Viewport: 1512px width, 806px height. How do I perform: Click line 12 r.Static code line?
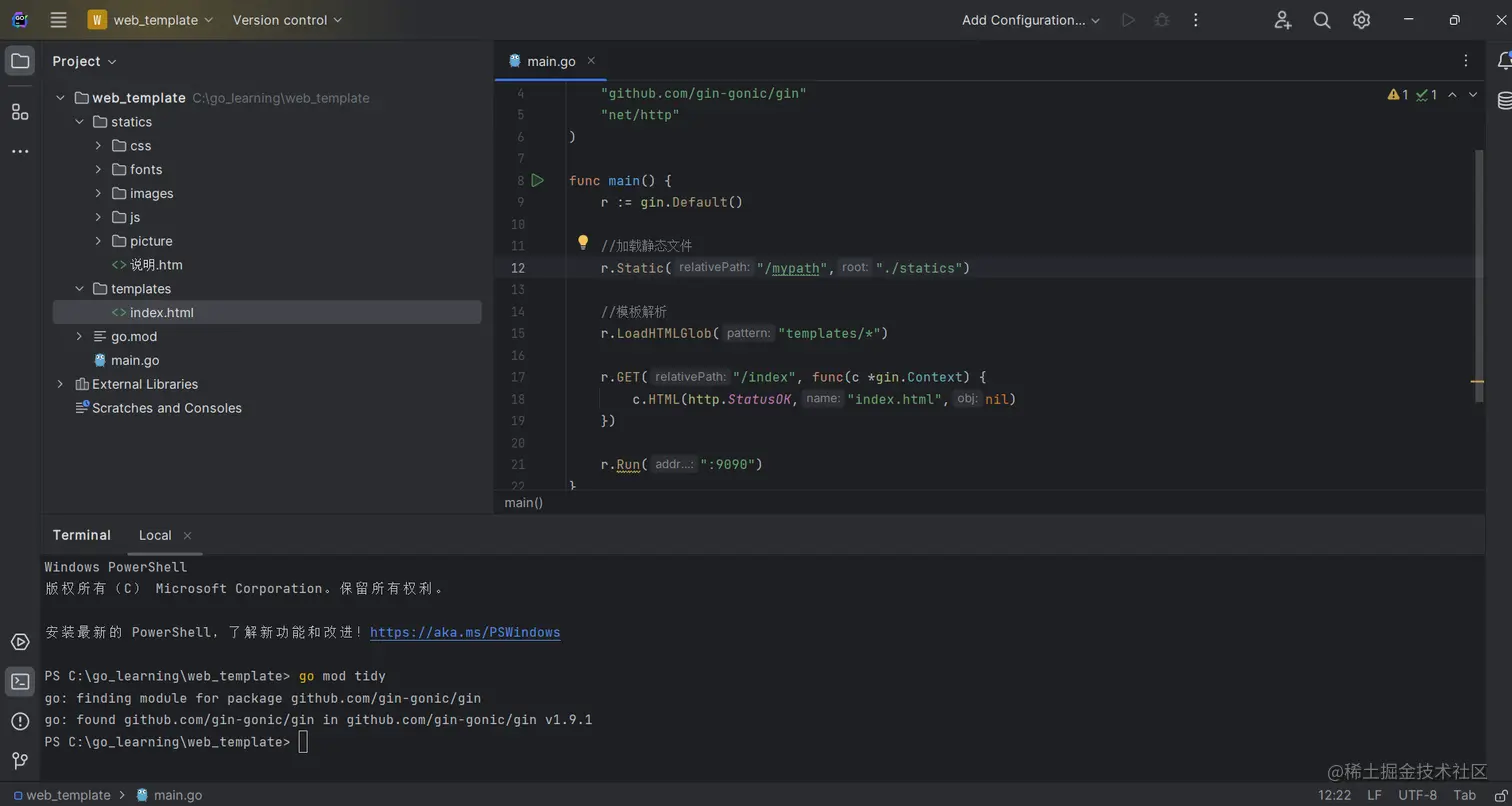coord(786,268)
